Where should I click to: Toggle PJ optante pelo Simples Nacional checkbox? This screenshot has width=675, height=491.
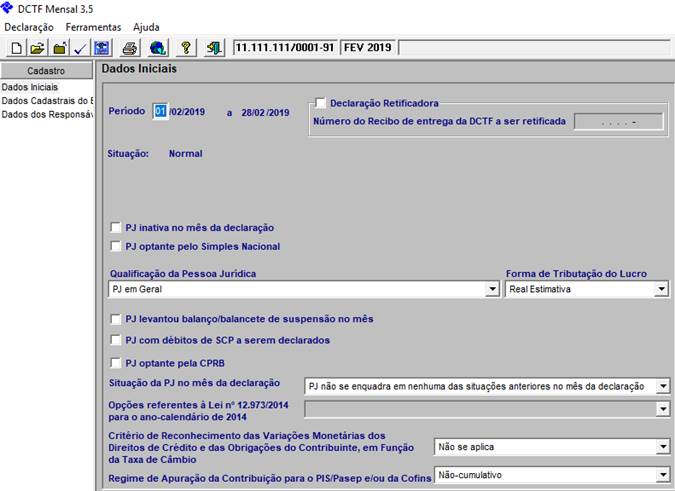click(116, 246)
